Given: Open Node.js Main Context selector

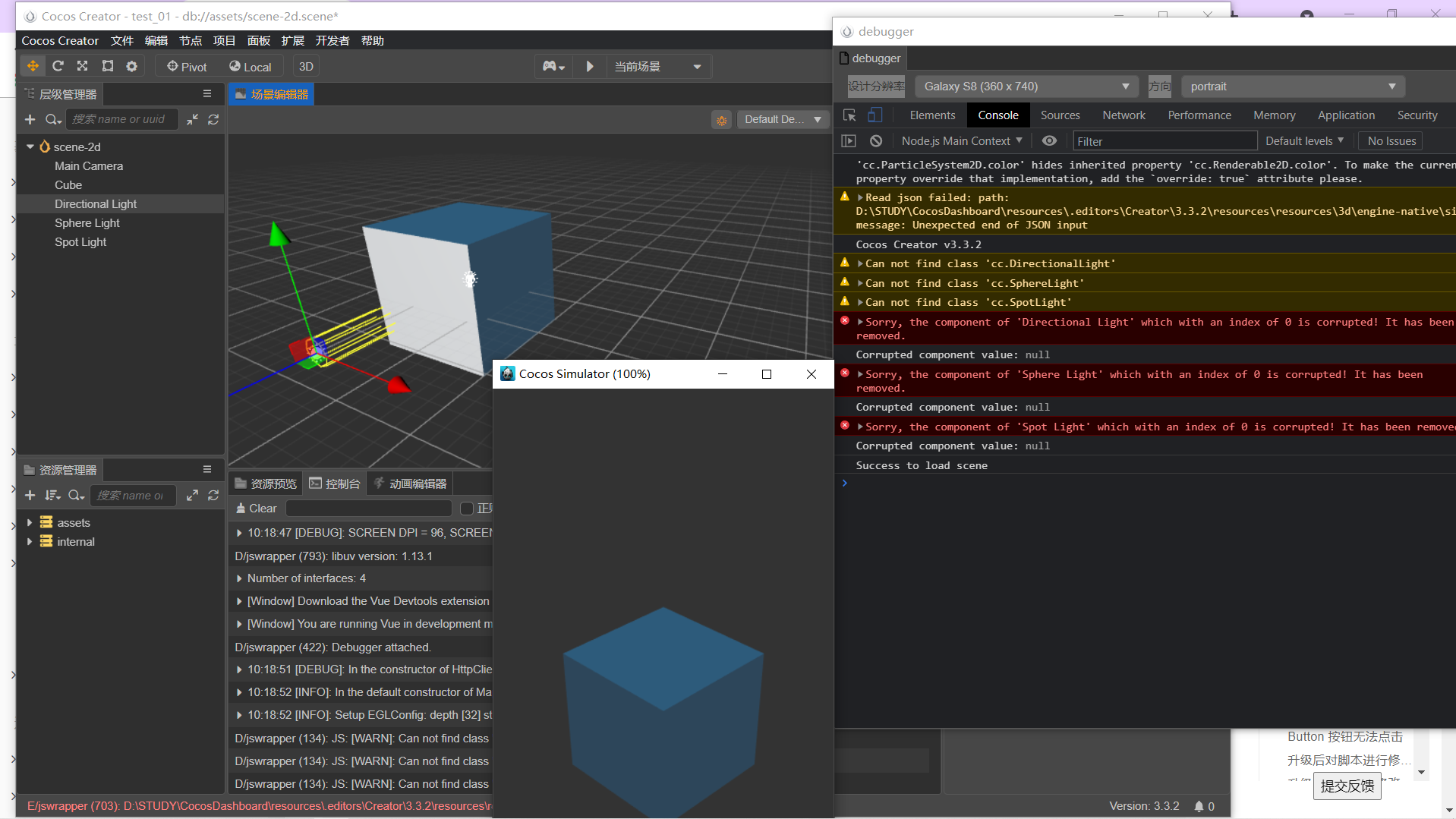Looking at the screenshot, I should [x=962, y=141].
